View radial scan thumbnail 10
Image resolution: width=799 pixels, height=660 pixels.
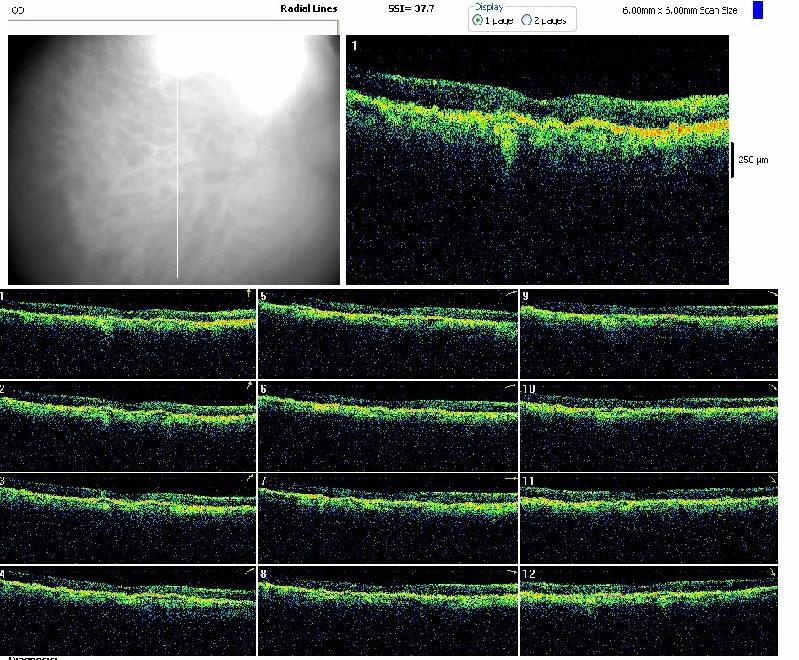point(649,422)
